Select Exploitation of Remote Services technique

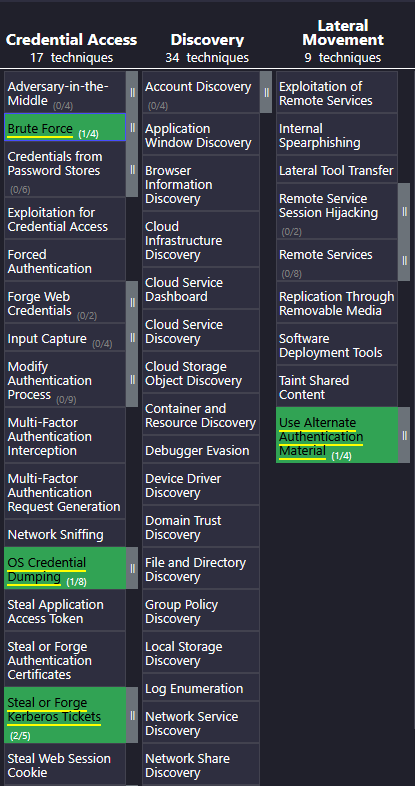click(x=337, y=92)
